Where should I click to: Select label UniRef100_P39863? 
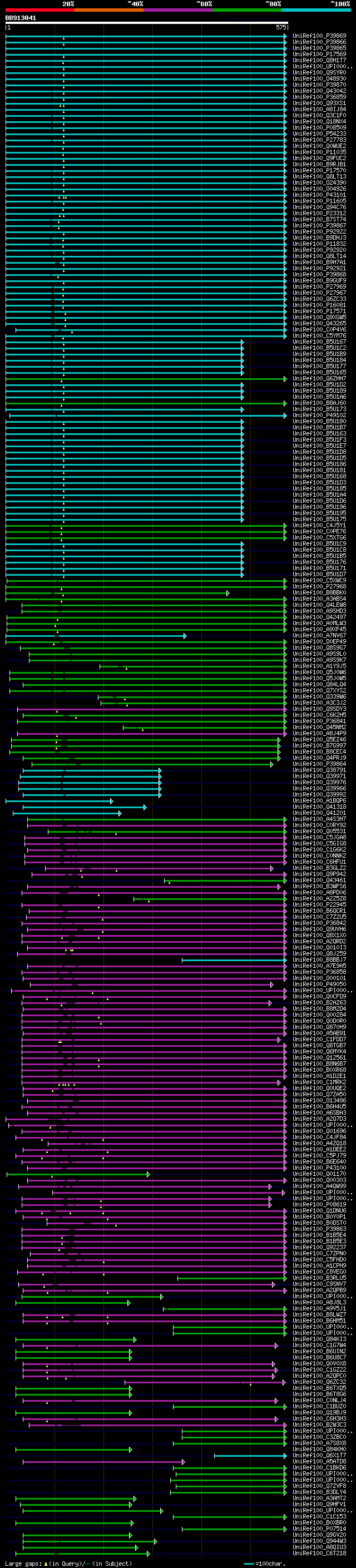pyautogui.click(x=319, y=1229)
